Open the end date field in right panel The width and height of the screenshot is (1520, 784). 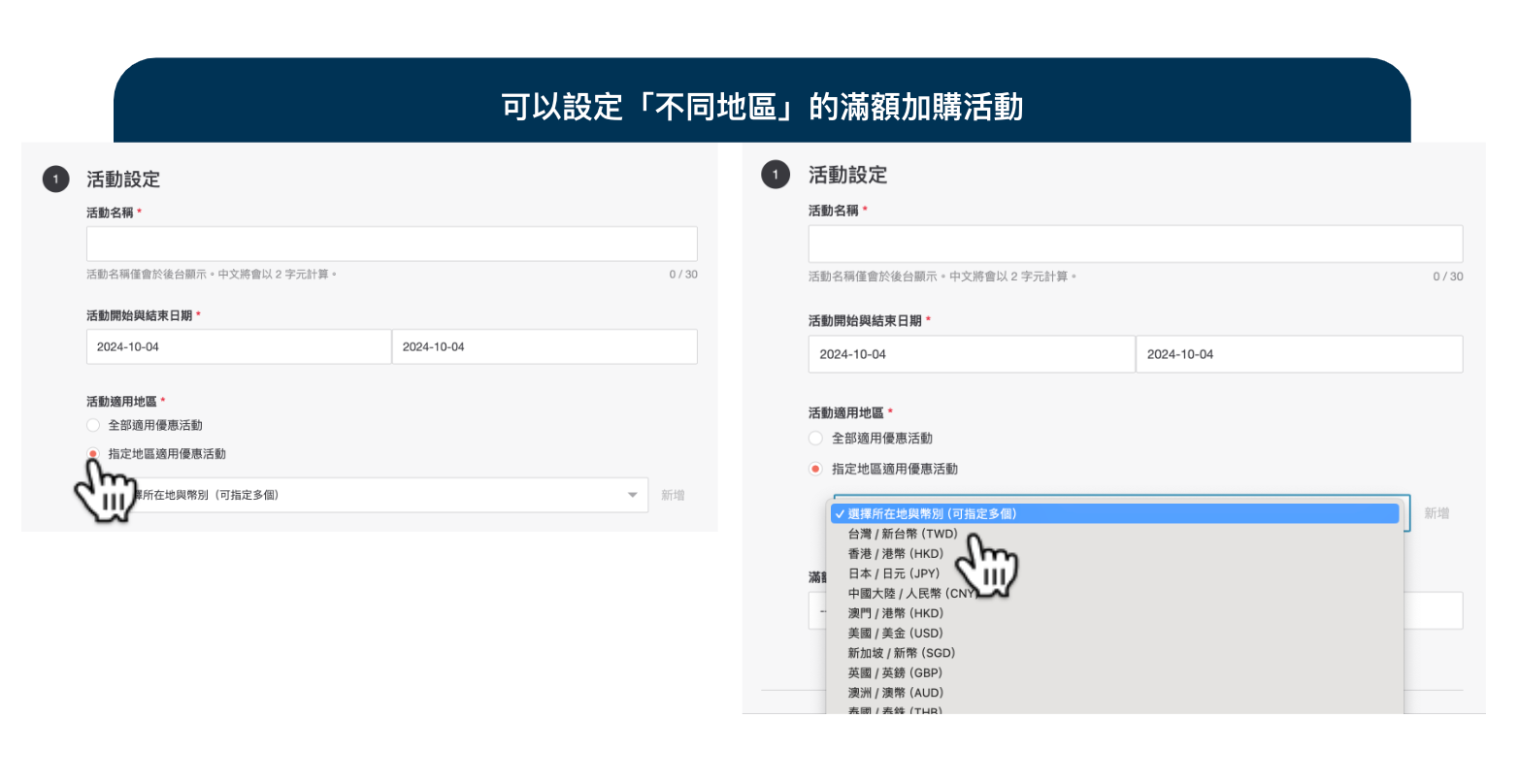1299,354
